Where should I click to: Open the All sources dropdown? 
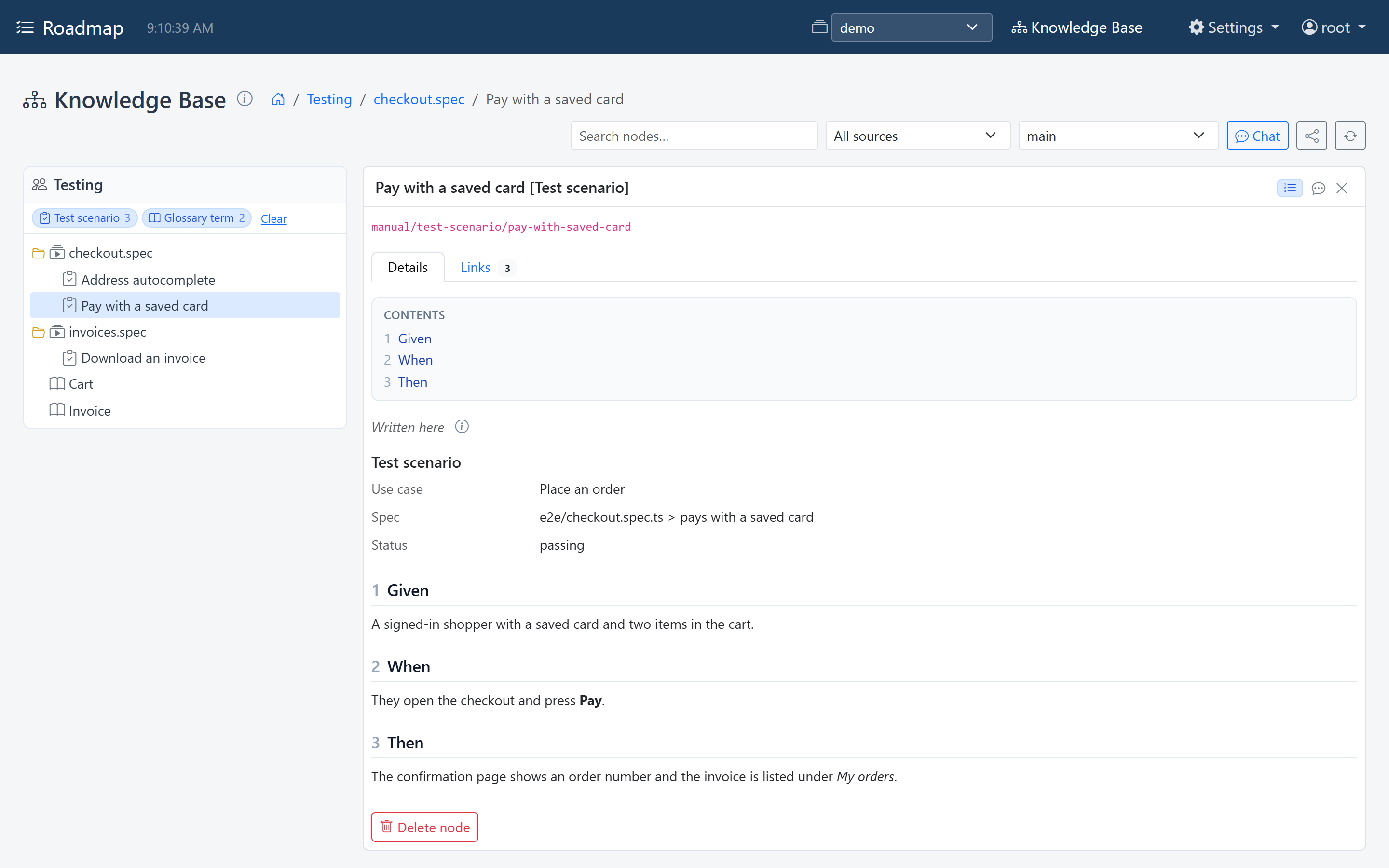(917, 136)
